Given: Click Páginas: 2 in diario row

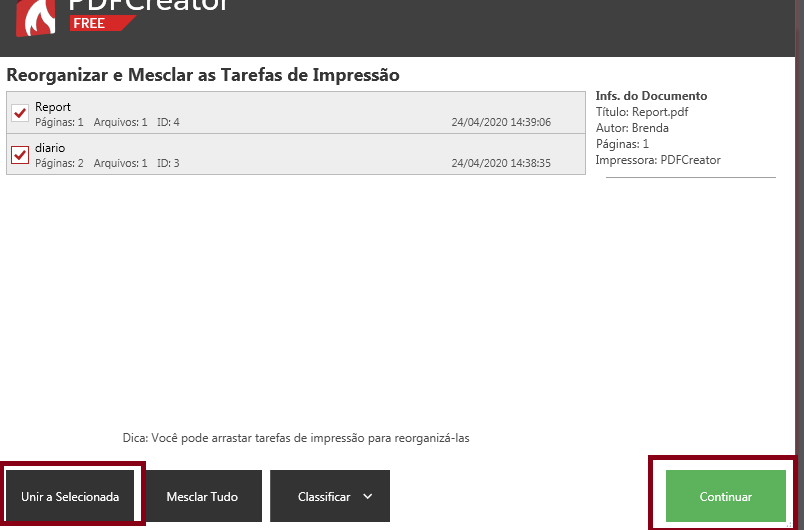Looking at the screenshot, I should click(59, 163).
